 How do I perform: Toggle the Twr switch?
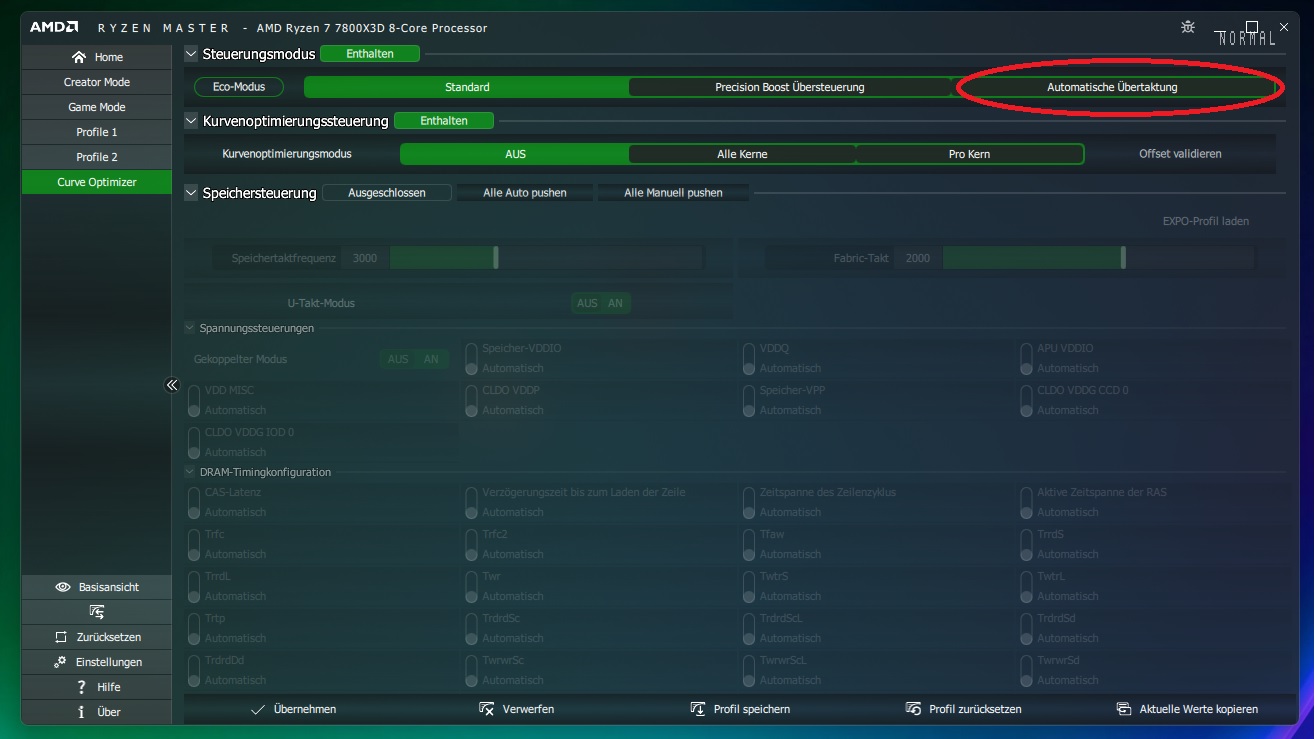pos(472,586)
